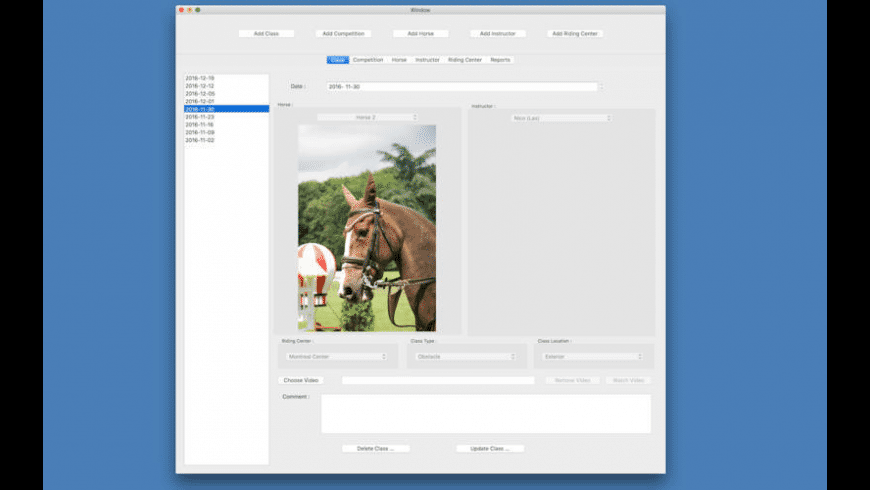The width and height of the screenshot is (870, 490).
Task: Open the Horse 2 dropdown
Action: coord(367,118)
